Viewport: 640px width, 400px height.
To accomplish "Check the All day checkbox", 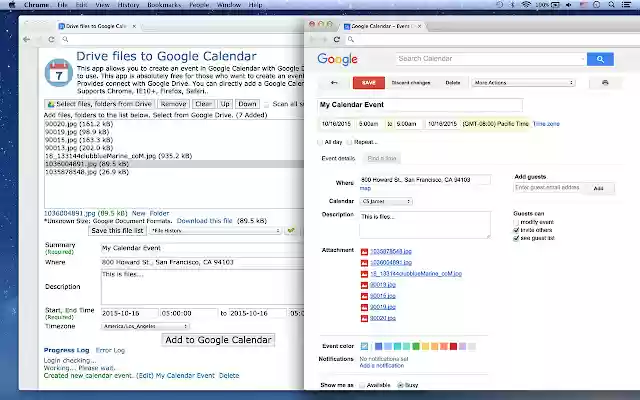I will (320, 142).
